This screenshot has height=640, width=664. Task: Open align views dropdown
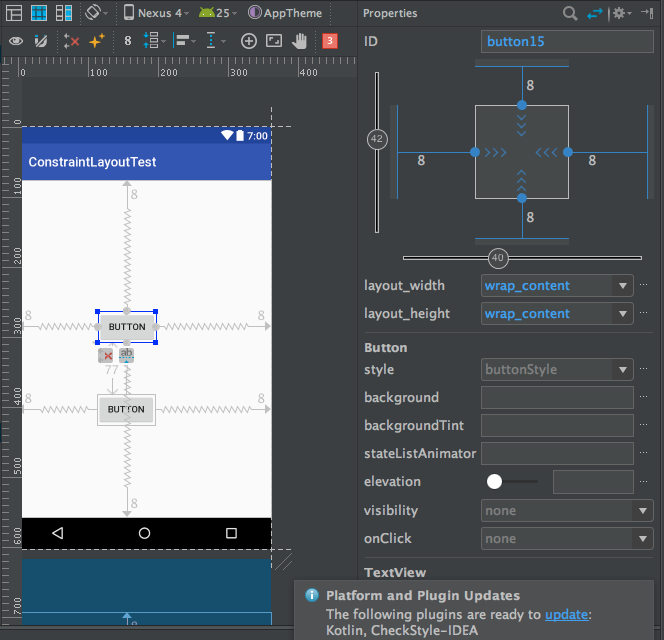click(185, 41)
